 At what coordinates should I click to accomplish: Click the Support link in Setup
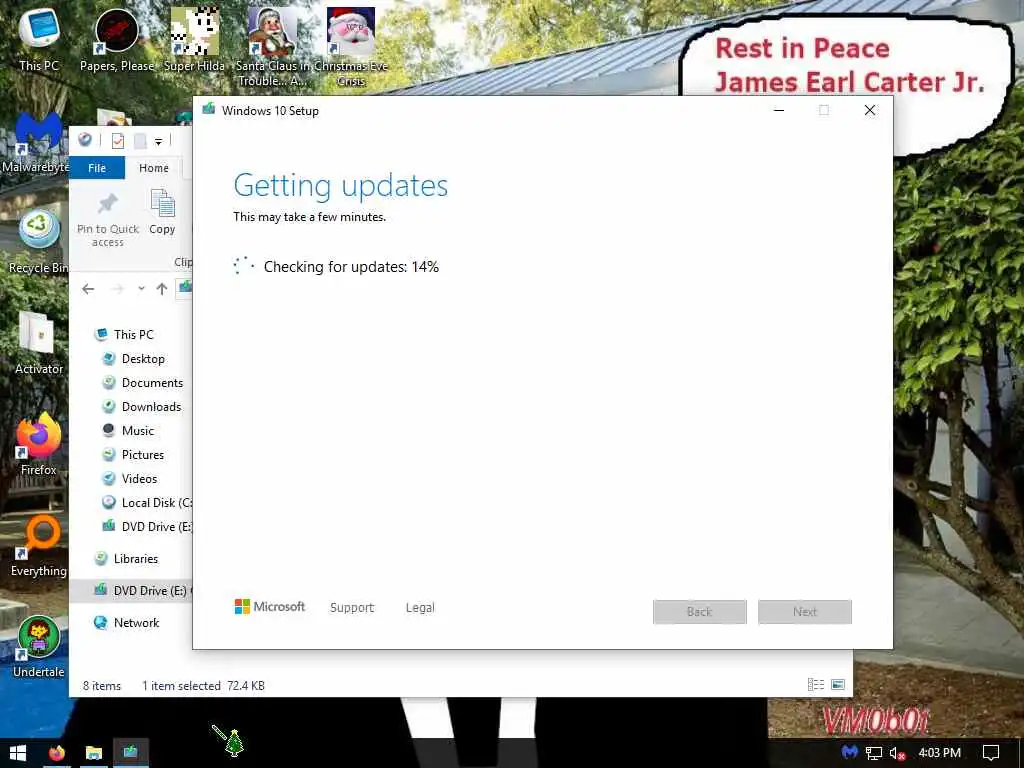click(x=352, y=608)
